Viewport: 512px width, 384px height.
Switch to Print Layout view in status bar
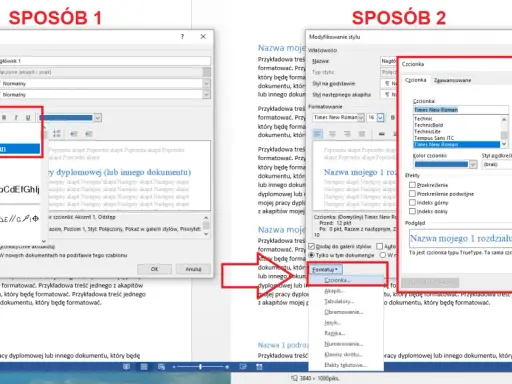click(x=144, y=367)
